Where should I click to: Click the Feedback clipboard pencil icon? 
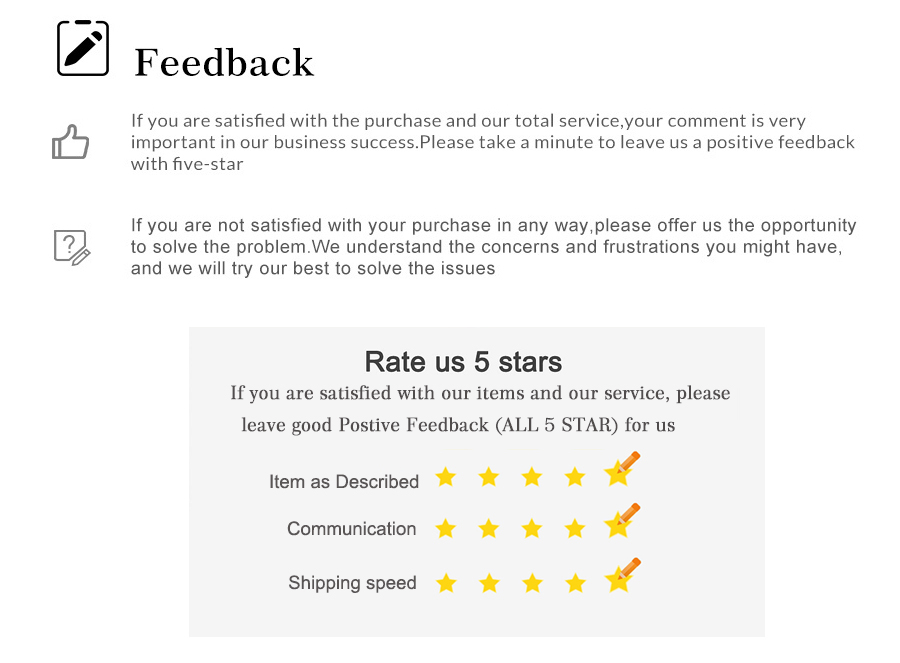coord(83,48)
